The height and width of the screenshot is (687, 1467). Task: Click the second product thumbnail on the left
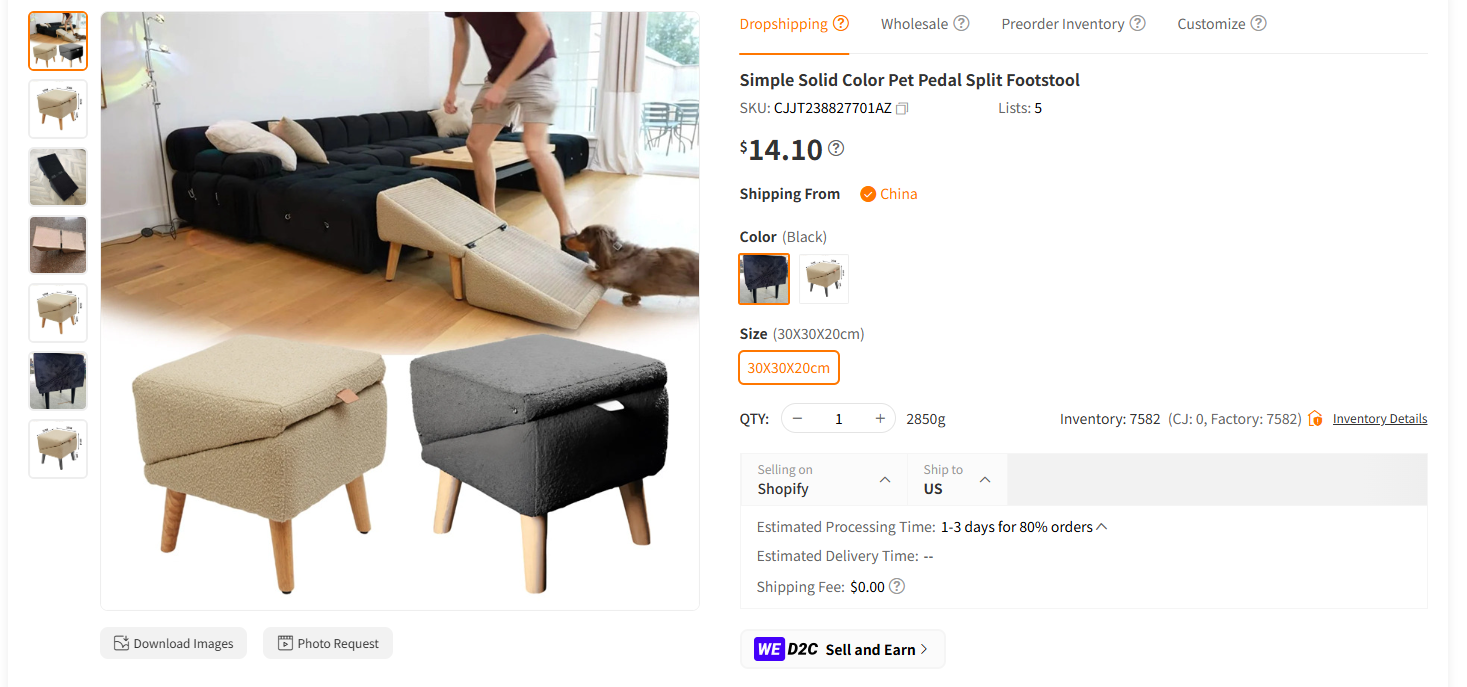click(x=57, y=109)
